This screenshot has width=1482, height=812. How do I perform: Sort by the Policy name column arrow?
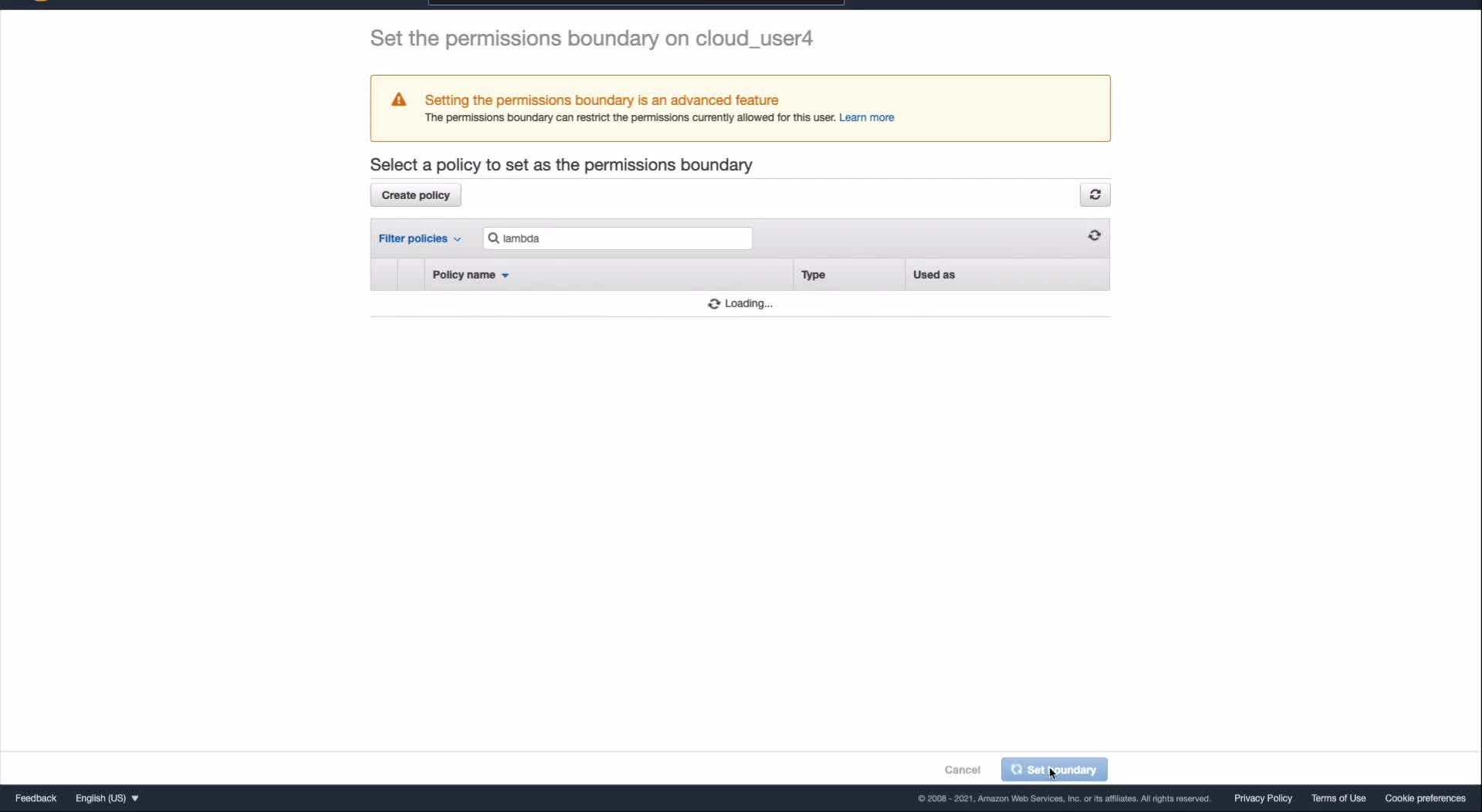505,276
